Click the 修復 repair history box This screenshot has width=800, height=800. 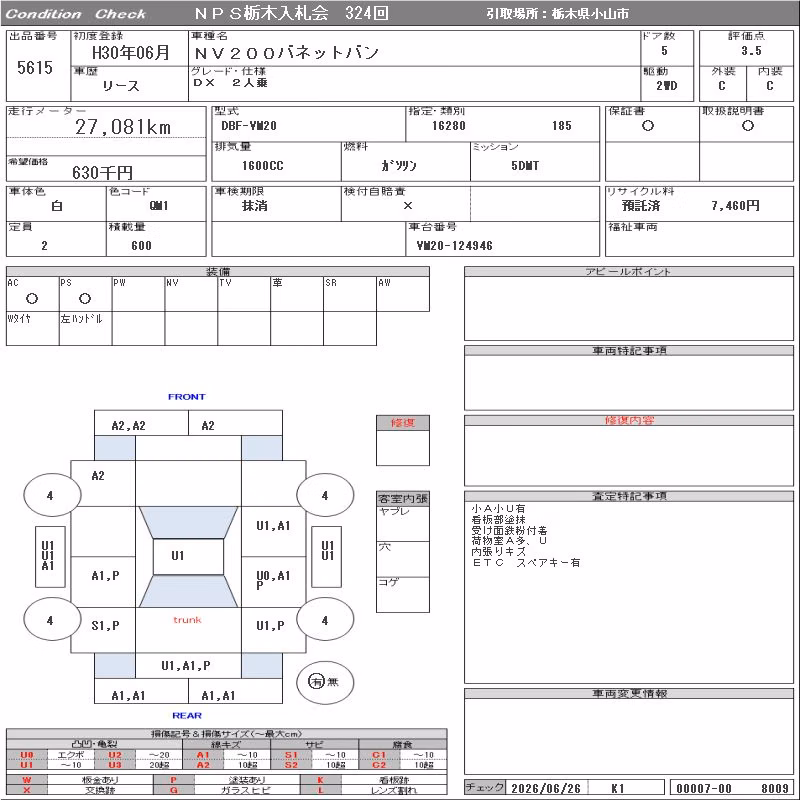(403, 440)
